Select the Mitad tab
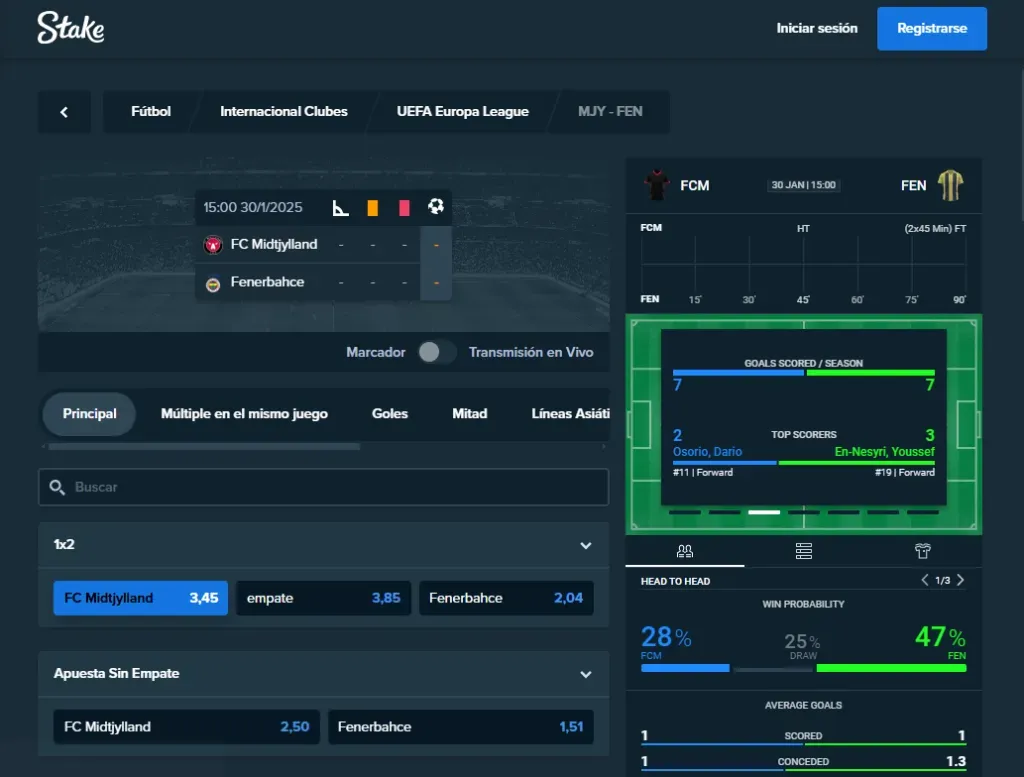This screenshot has height=777, width=1024. [470, 414]
